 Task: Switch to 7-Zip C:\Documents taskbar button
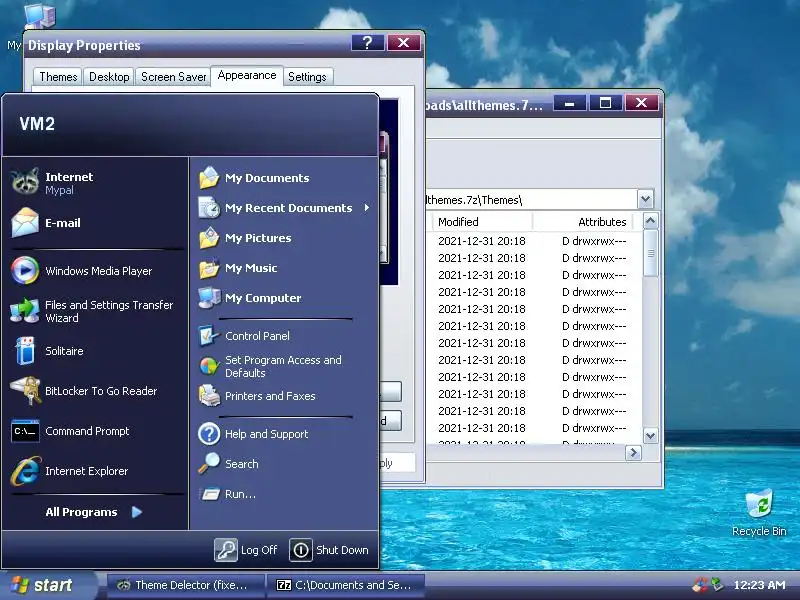(346, 585)
